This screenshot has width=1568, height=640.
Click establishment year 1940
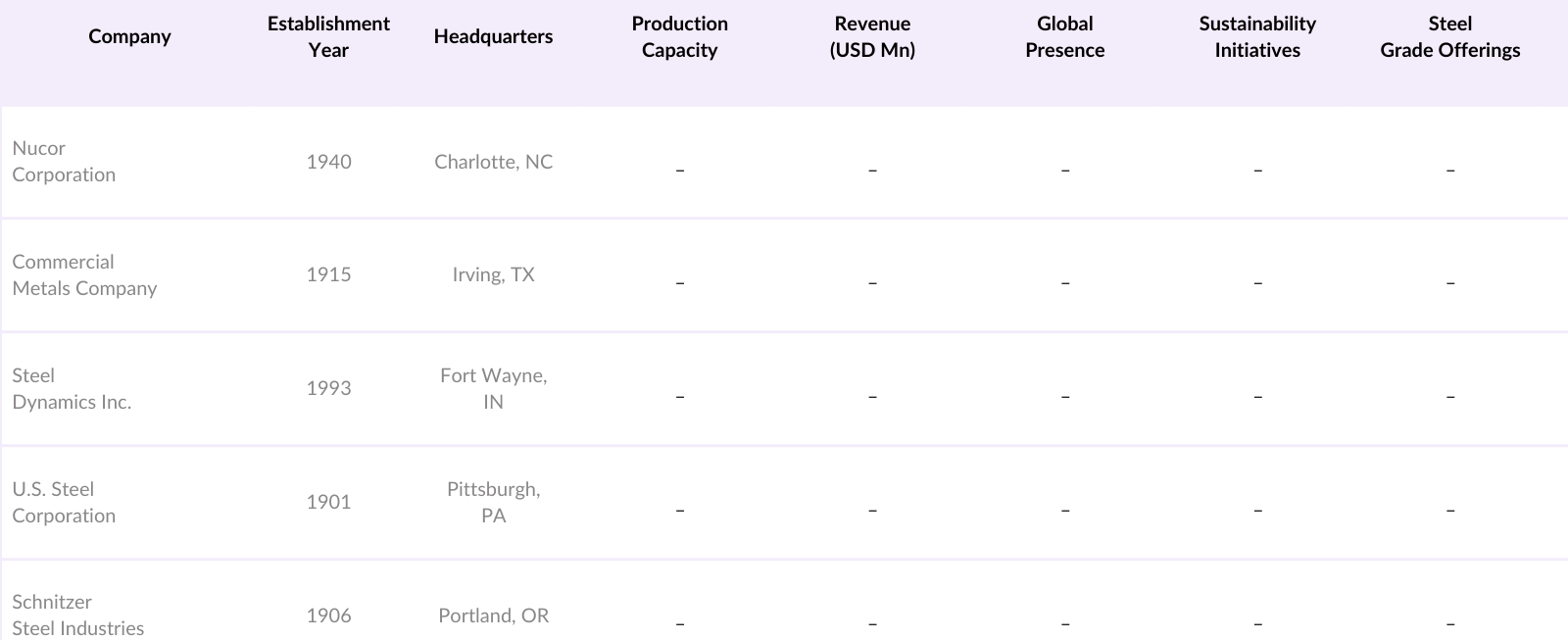click(328, 162)
